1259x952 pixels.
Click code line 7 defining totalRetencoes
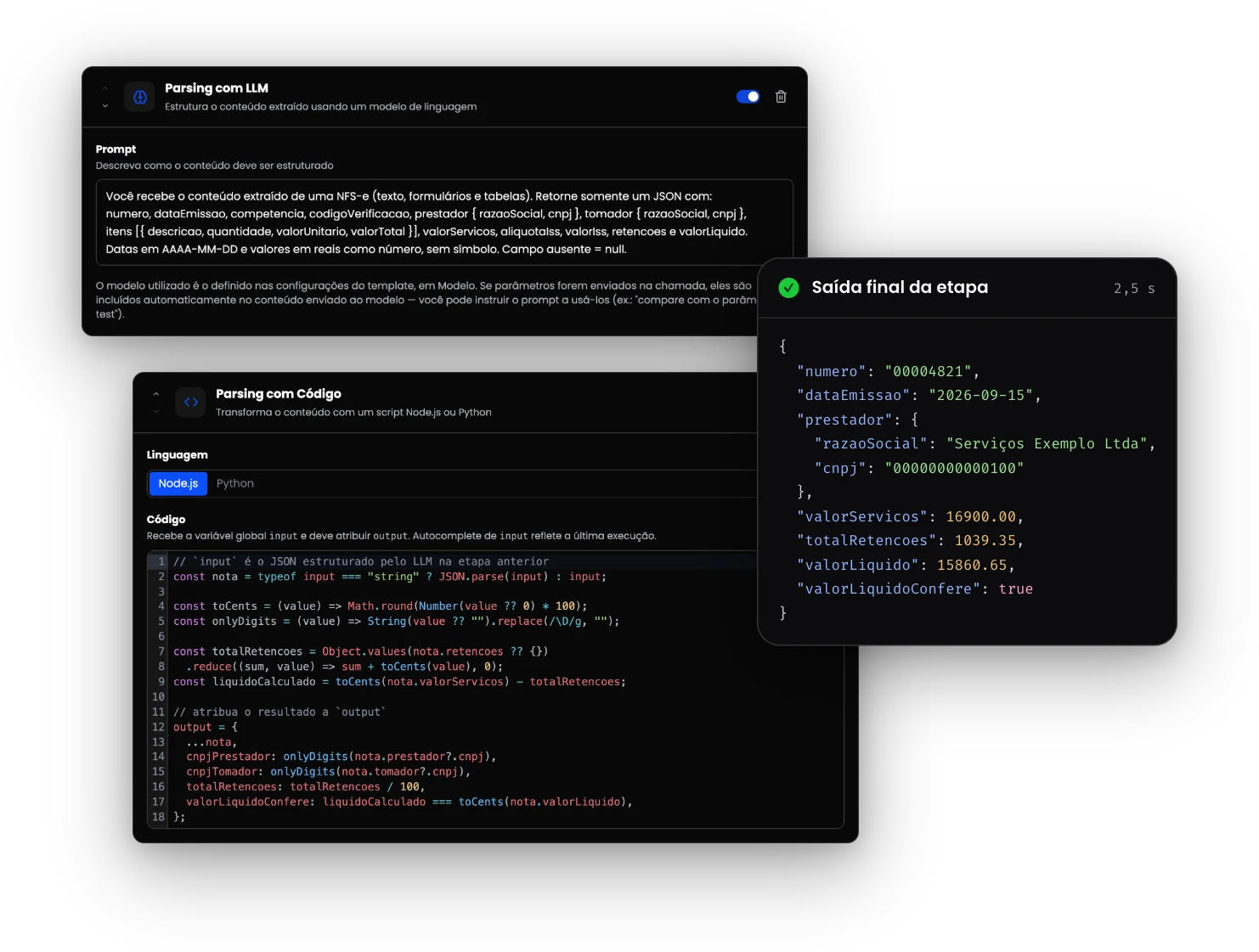(x=361, y=651)
